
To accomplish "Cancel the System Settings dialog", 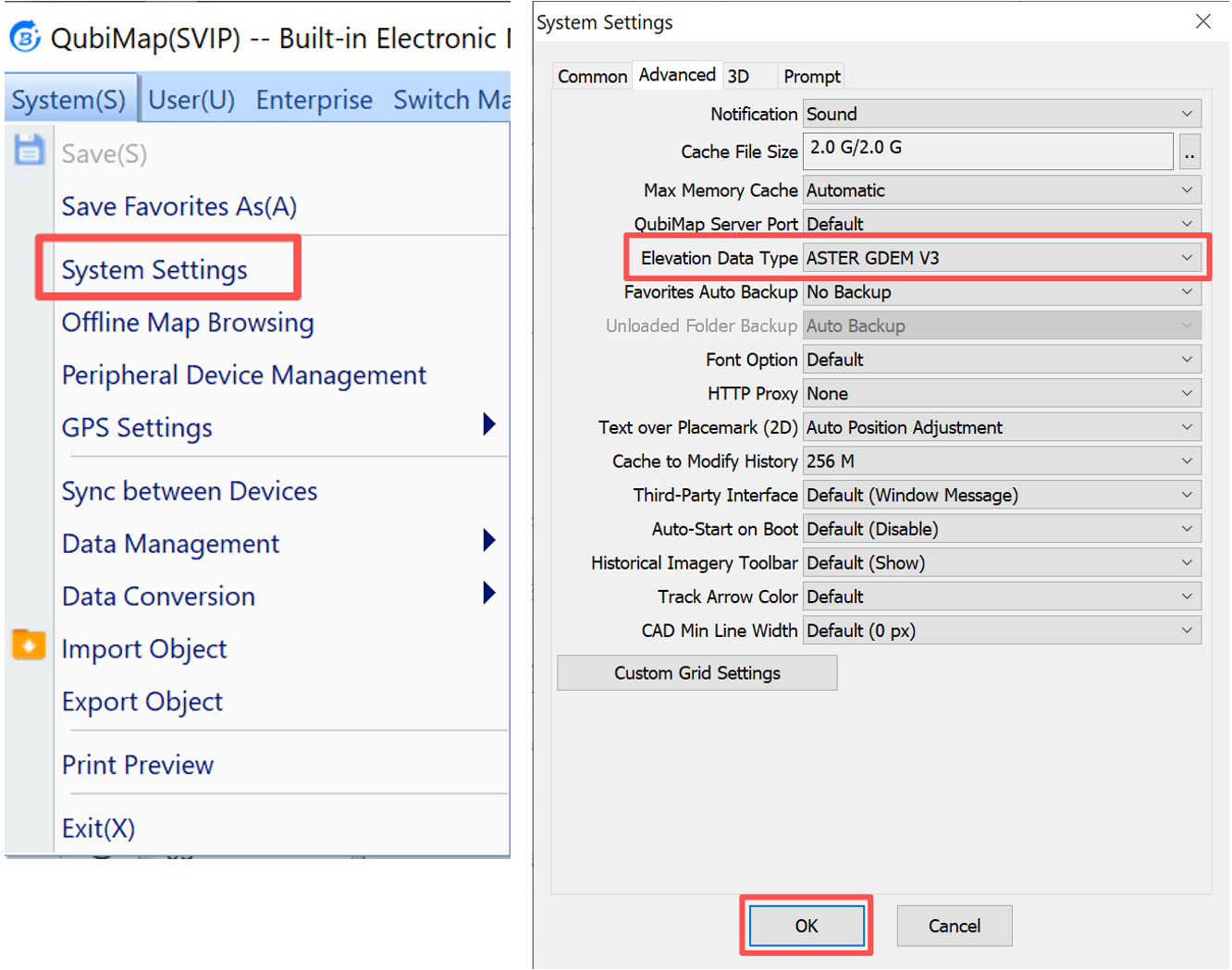I will click(955, 926).
